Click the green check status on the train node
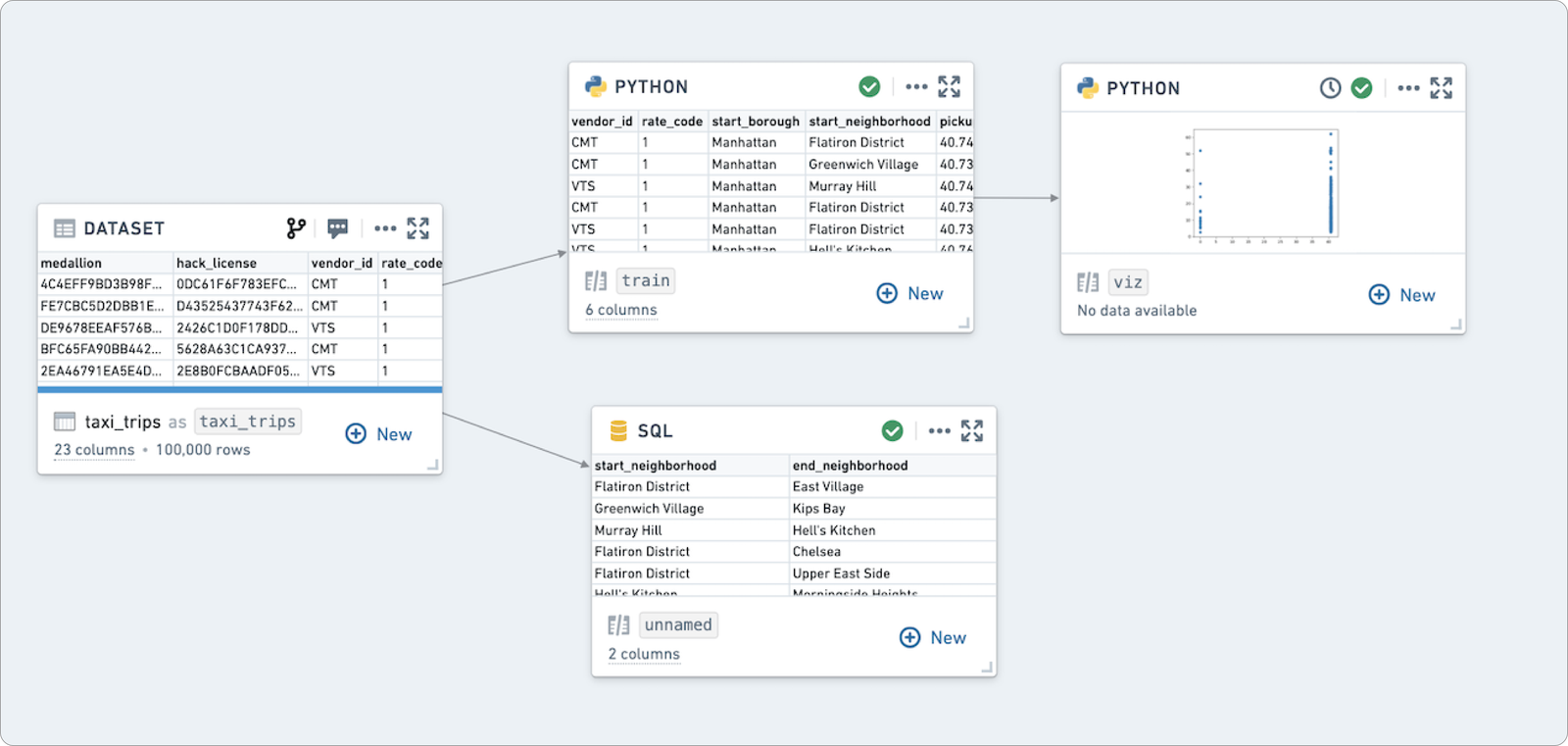The image size is (1568, 746). [869, 86]
